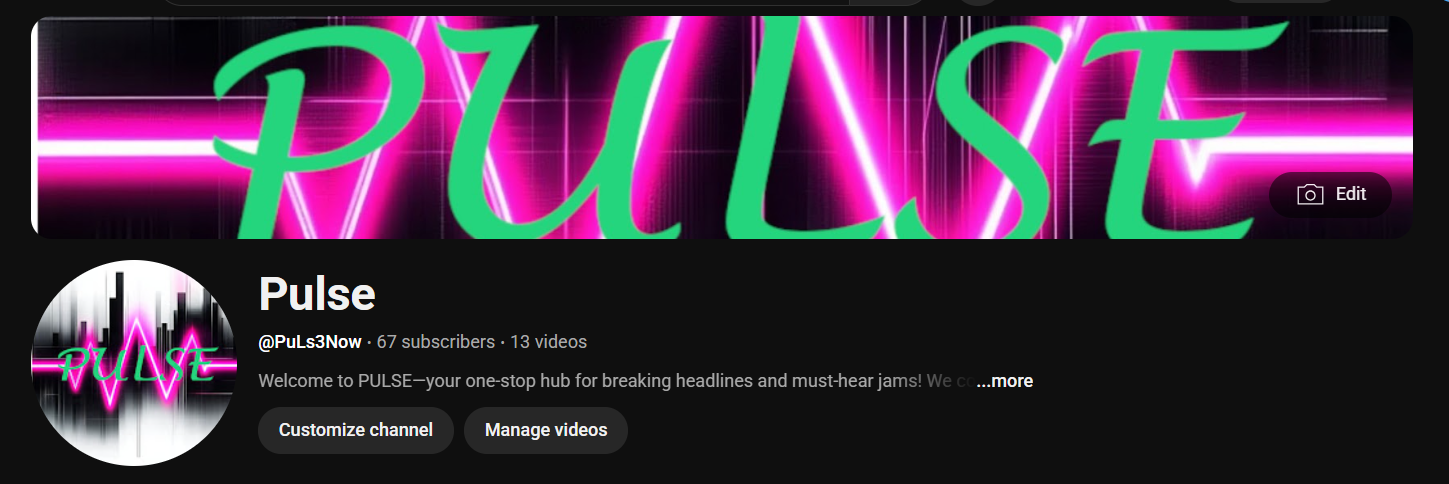
Task: Open Manage videos
Action: pos(546,430)
